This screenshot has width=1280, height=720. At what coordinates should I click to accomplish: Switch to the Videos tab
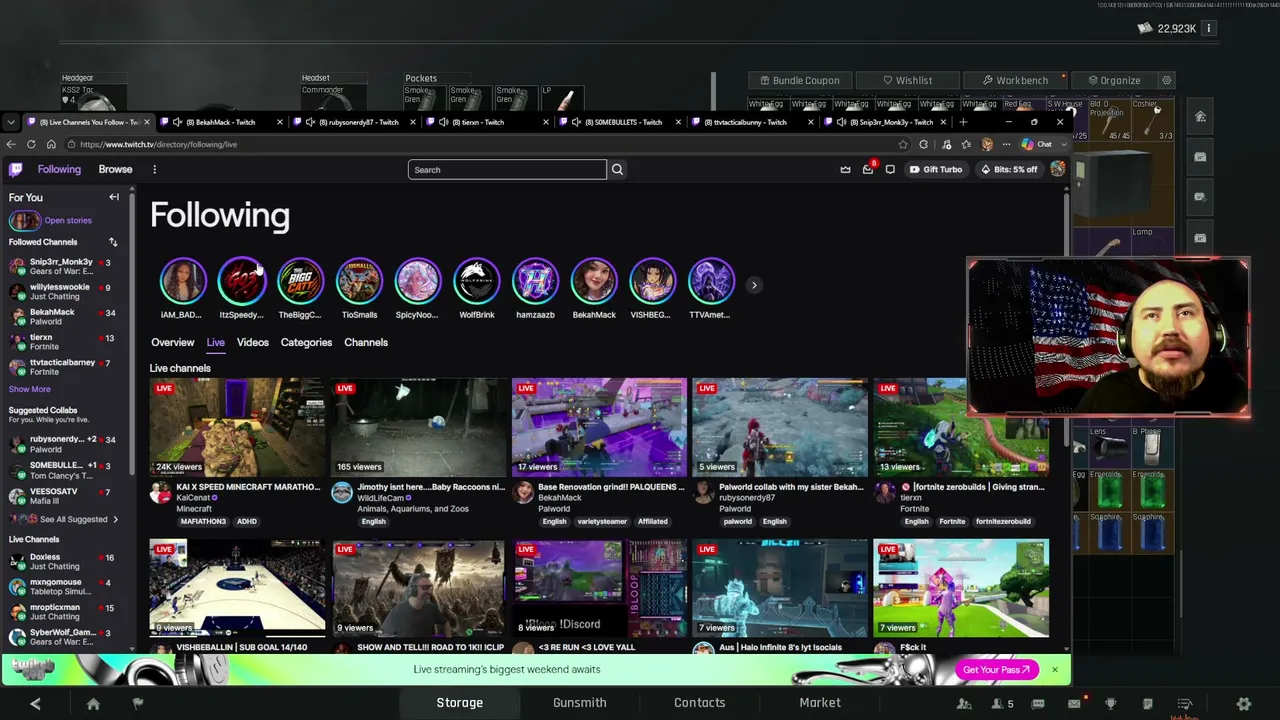252,342
